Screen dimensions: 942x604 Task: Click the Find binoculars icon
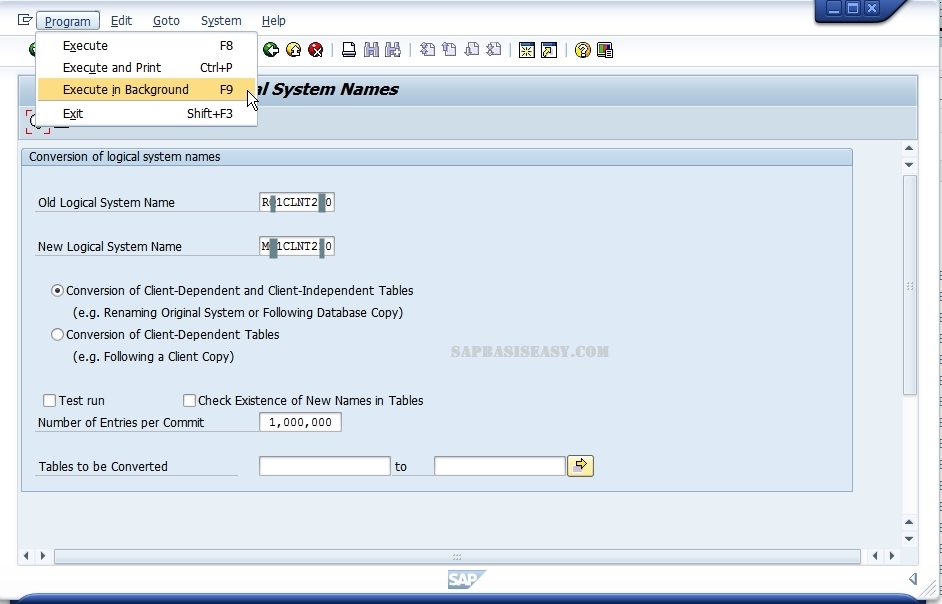point(371,50)
